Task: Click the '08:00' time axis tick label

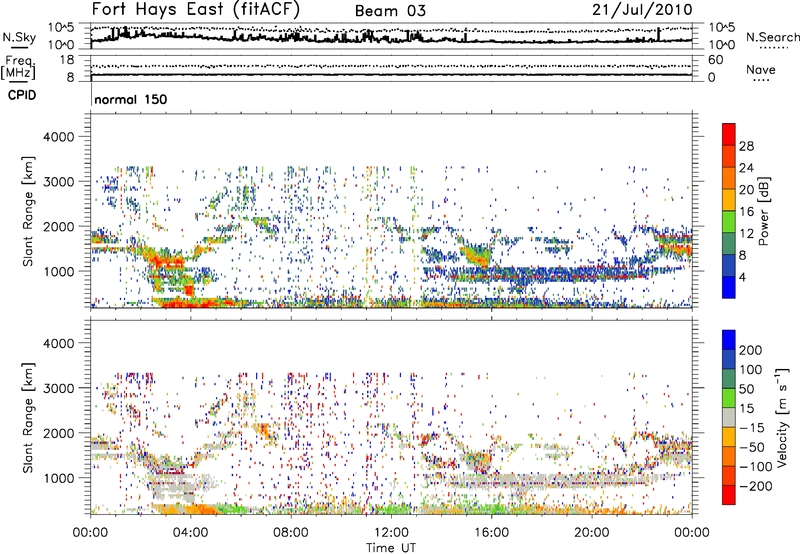Action: 291,533
